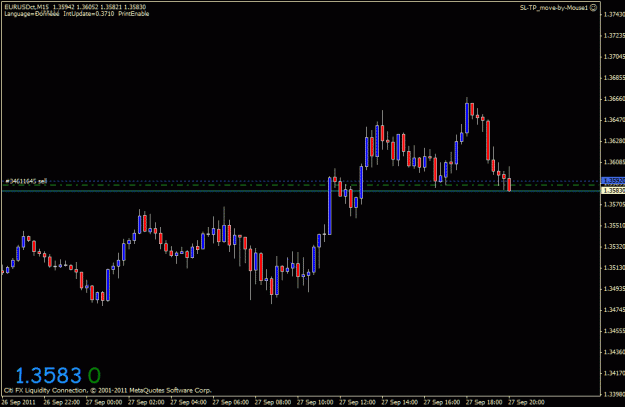Image resolution: width=625 pixels, height=407 pixels.
Task: Click the 1.34745 price scale label
Action: [614, 310]
